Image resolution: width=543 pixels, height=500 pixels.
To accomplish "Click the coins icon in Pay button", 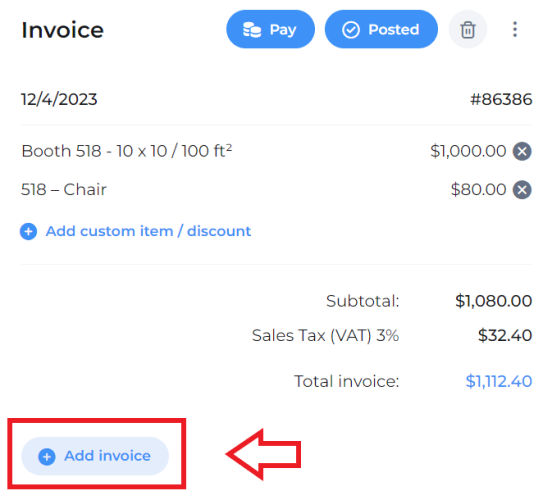I will [x=252, y=29].
